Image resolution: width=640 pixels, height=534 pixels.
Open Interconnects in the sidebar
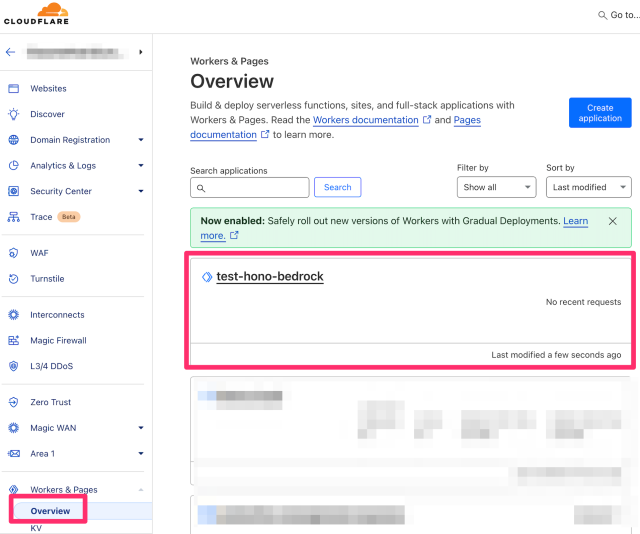click(57, 315)
